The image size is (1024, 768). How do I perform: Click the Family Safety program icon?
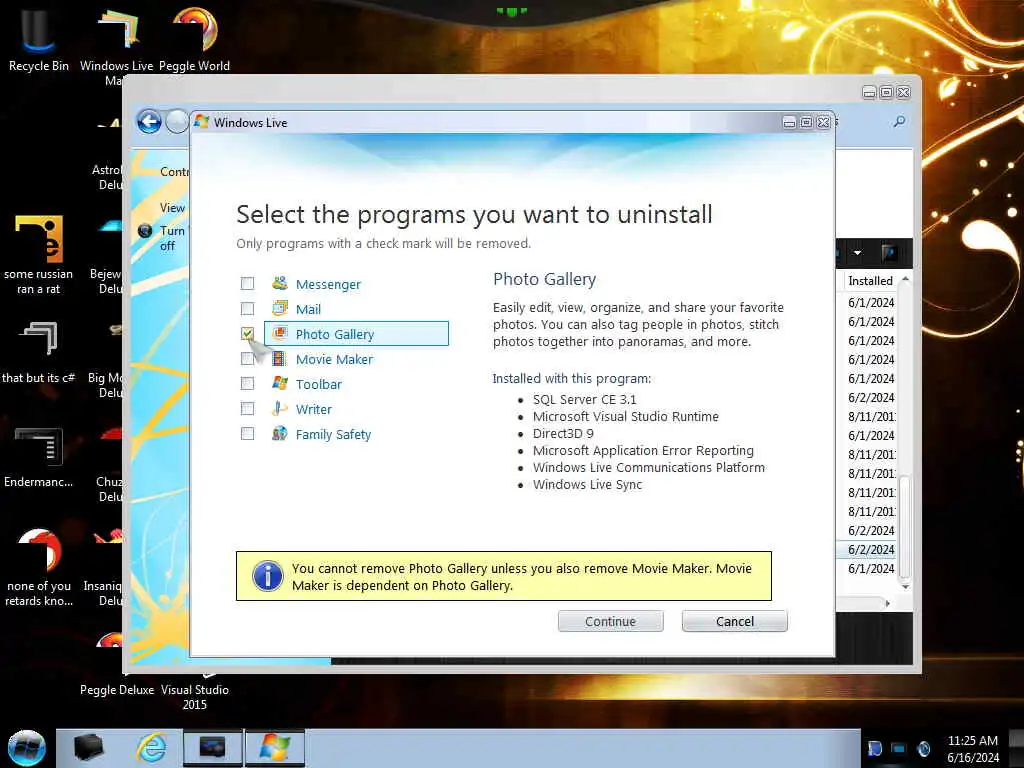280,434
